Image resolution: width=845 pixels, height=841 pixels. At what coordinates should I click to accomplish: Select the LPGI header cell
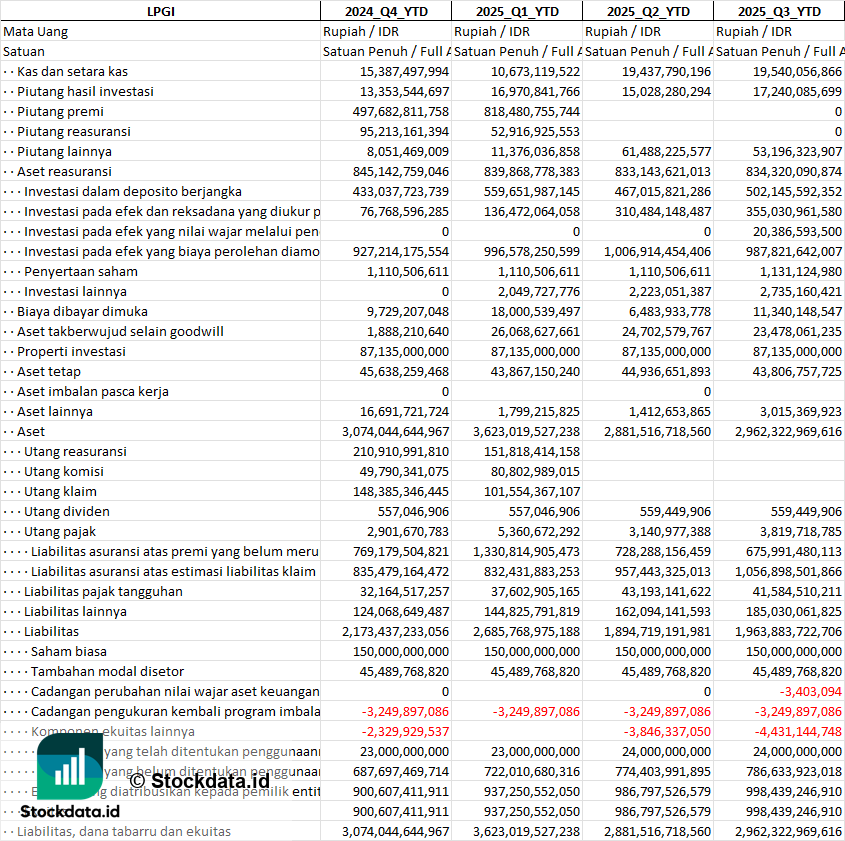161,11
